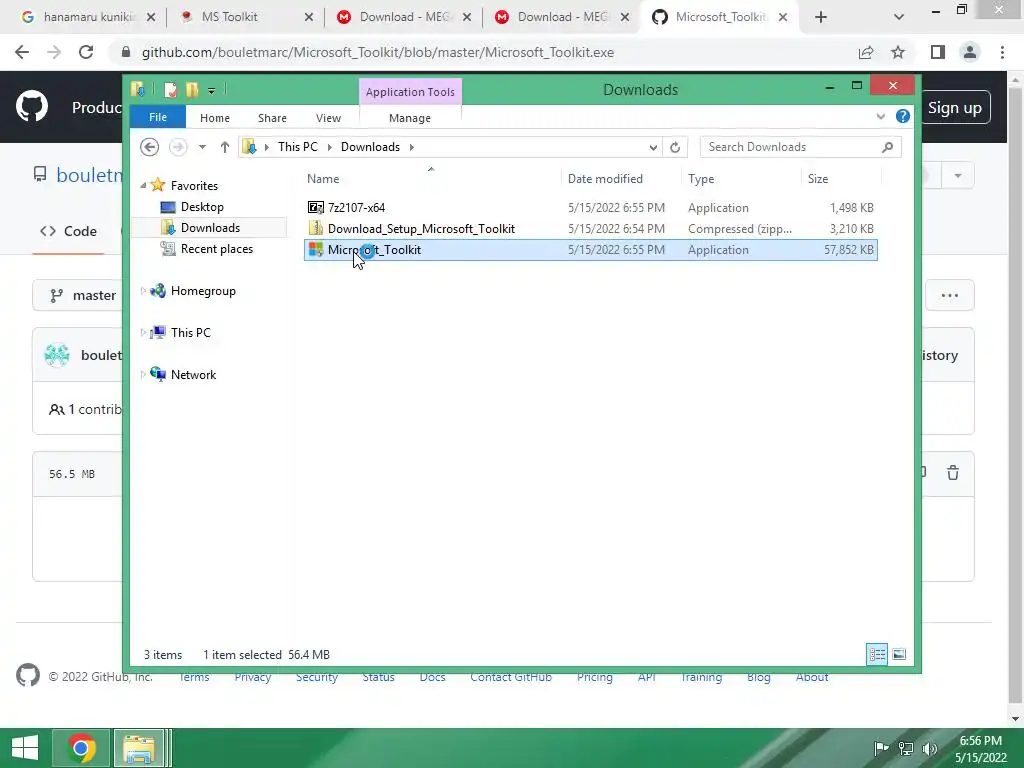Select Recent places in Favorites
Screen dimensions: 1024x768
[x=216, y=249]
